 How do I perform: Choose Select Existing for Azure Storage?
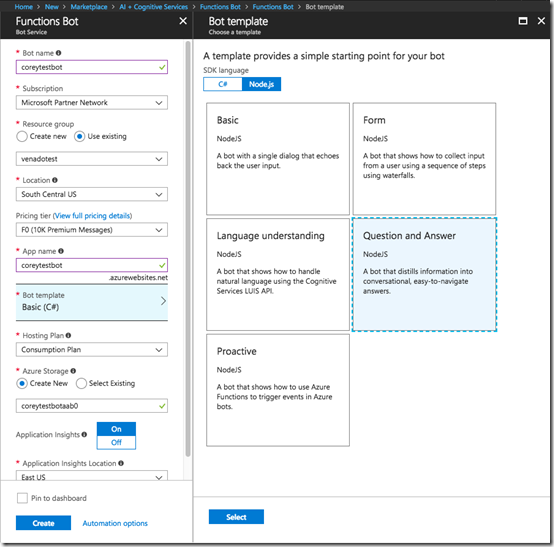click(x=81, y=383)
